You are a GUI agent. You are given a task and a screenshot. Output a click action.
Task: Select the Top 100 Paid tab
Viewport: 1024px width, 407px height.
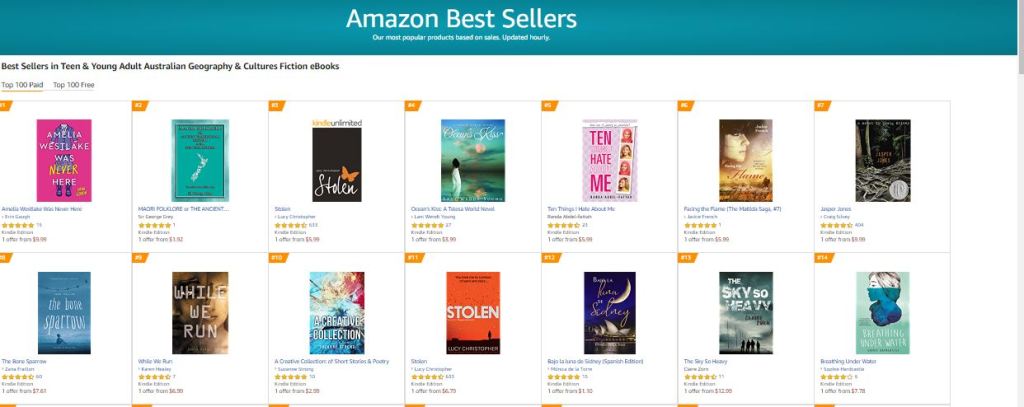click(22, 86)
